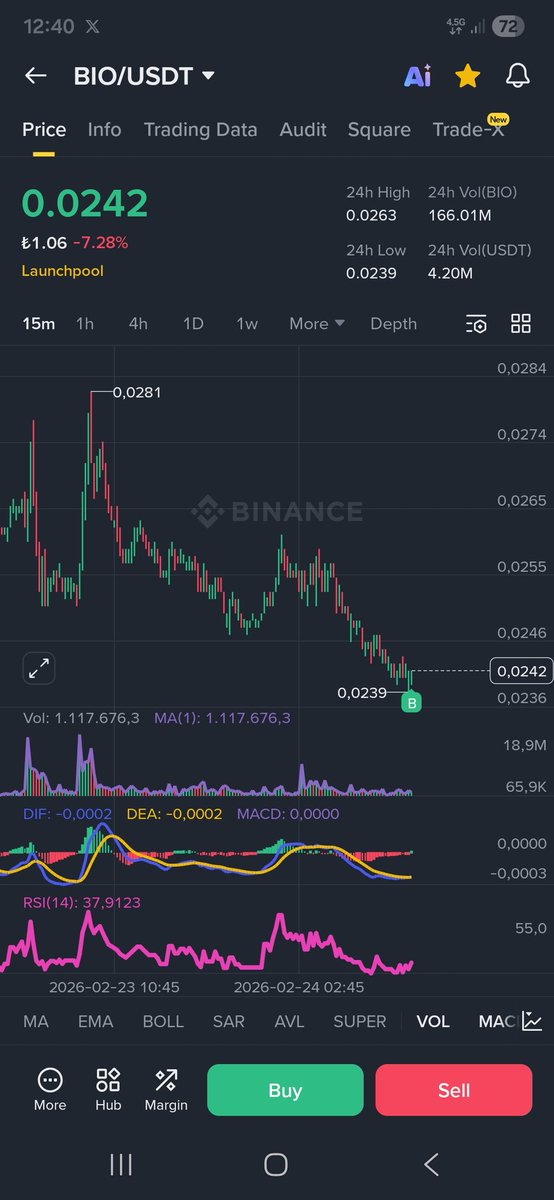Tap the RSI(14): 37,9123 label
The height and width of the screenshot is (1200, 554).
click(x=81, y=902)
